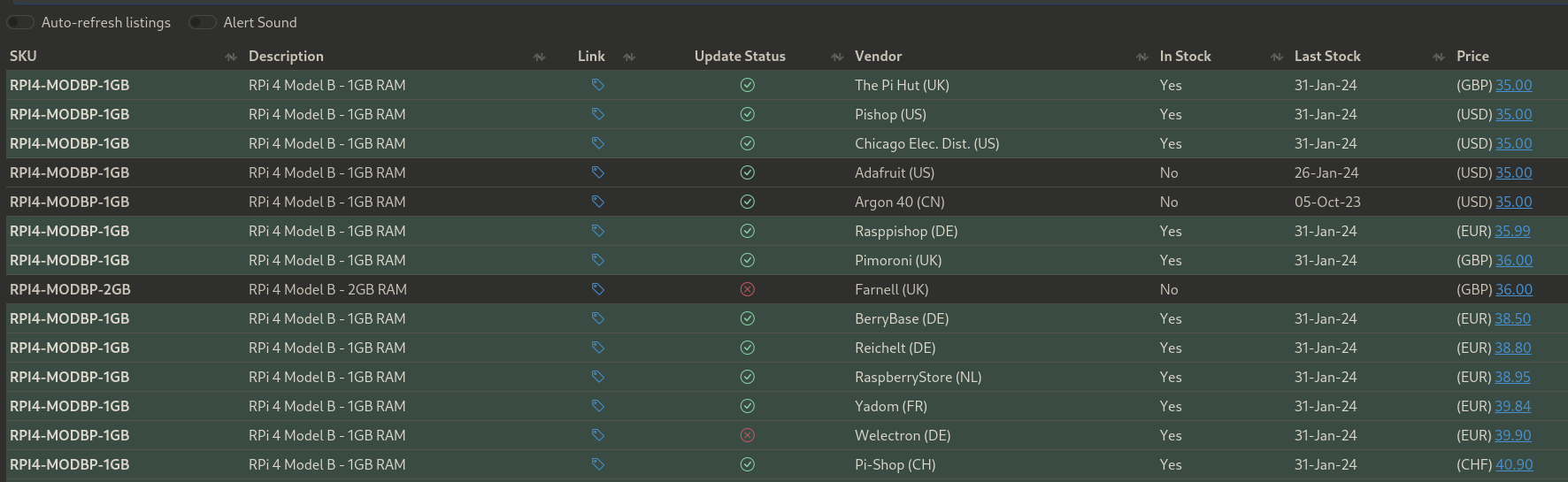Sort by In Stock column arrows
1568x482 pixels.
tap(1277, 57)
